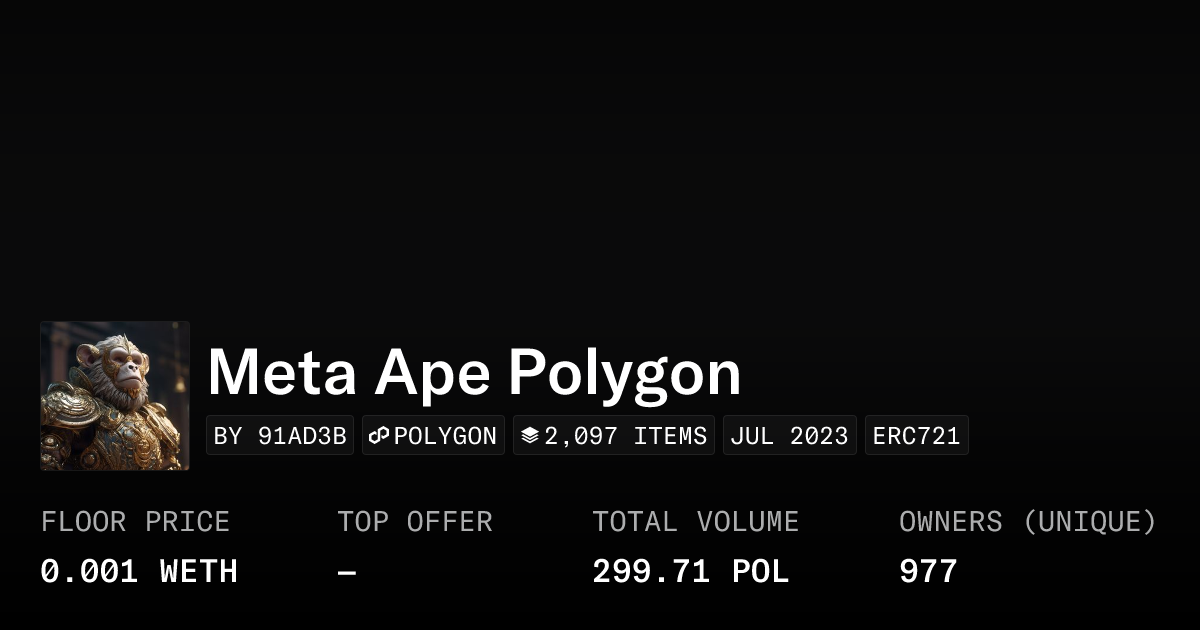This screenshot has height=630, width=1200.
Task: Click the word Ape in the title
Action: (432, 372)
